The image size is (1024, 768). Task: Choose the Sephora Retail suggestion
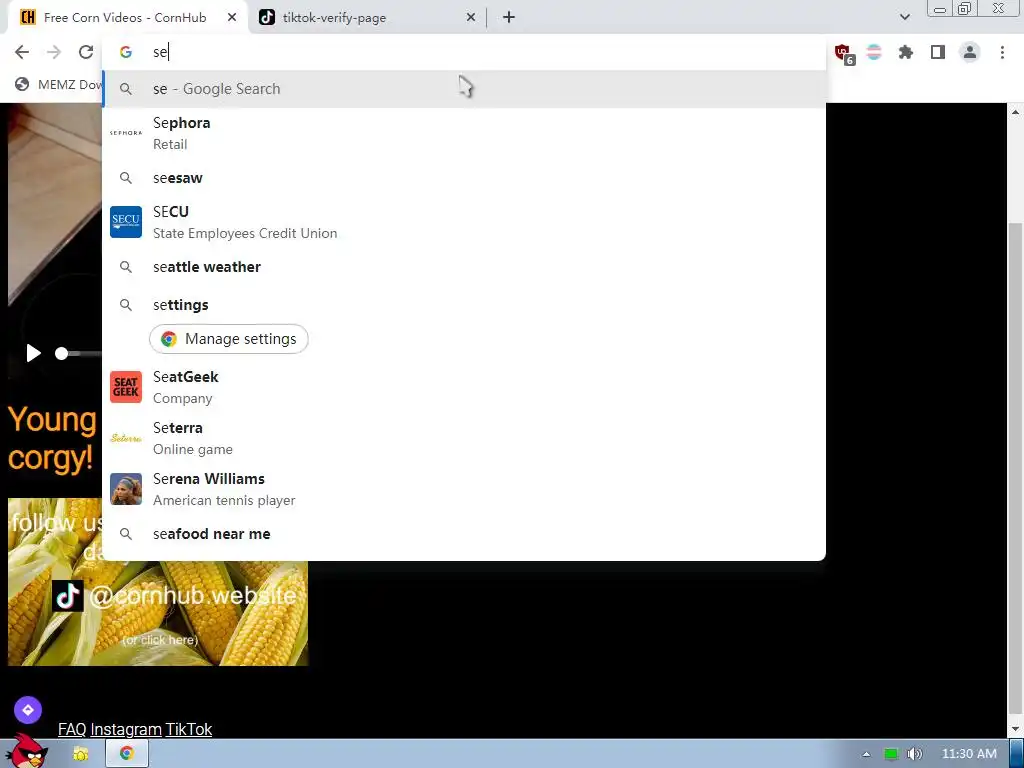[464, 133]
